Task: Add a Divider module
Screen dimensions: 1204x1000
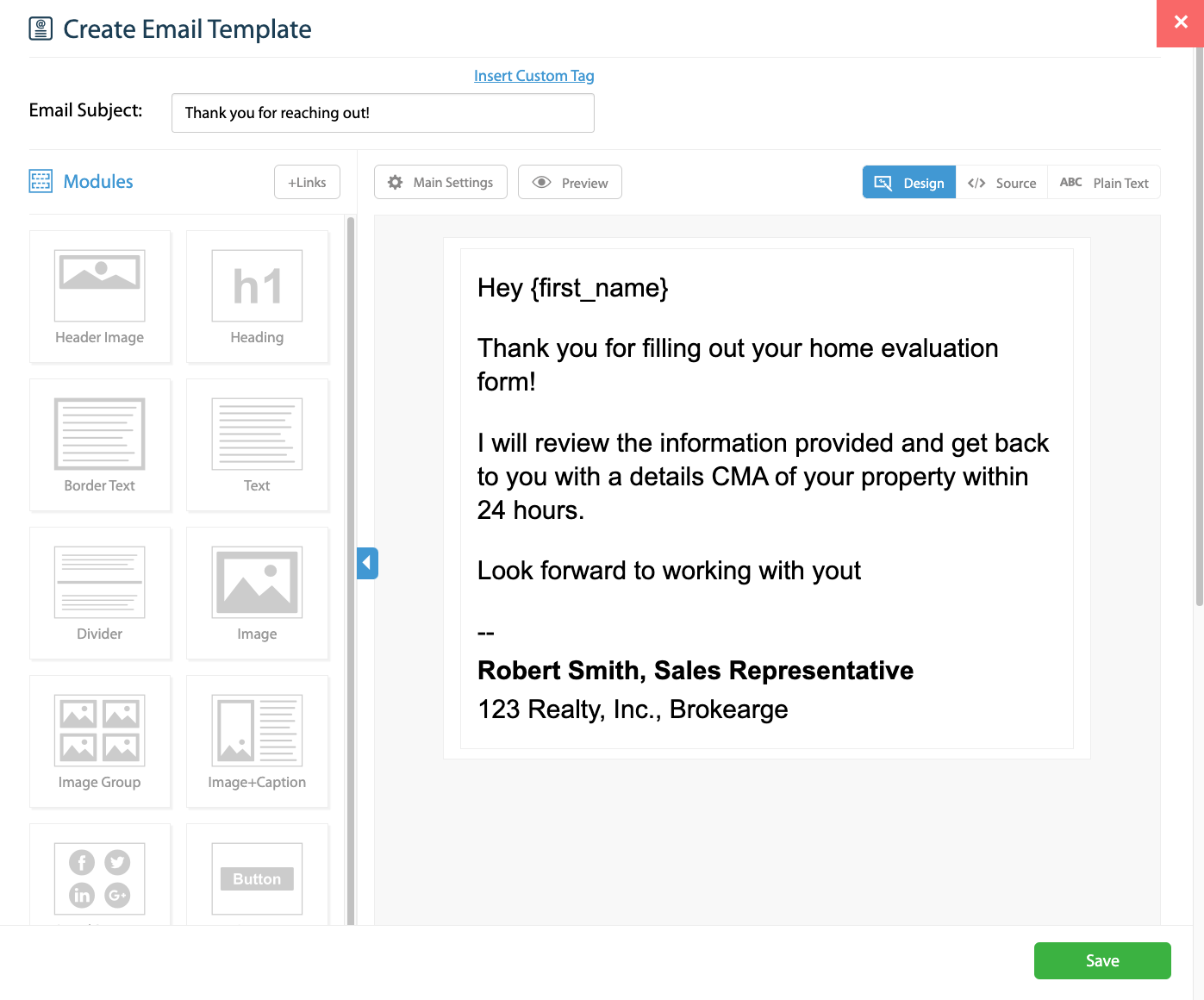Action: 100,593
